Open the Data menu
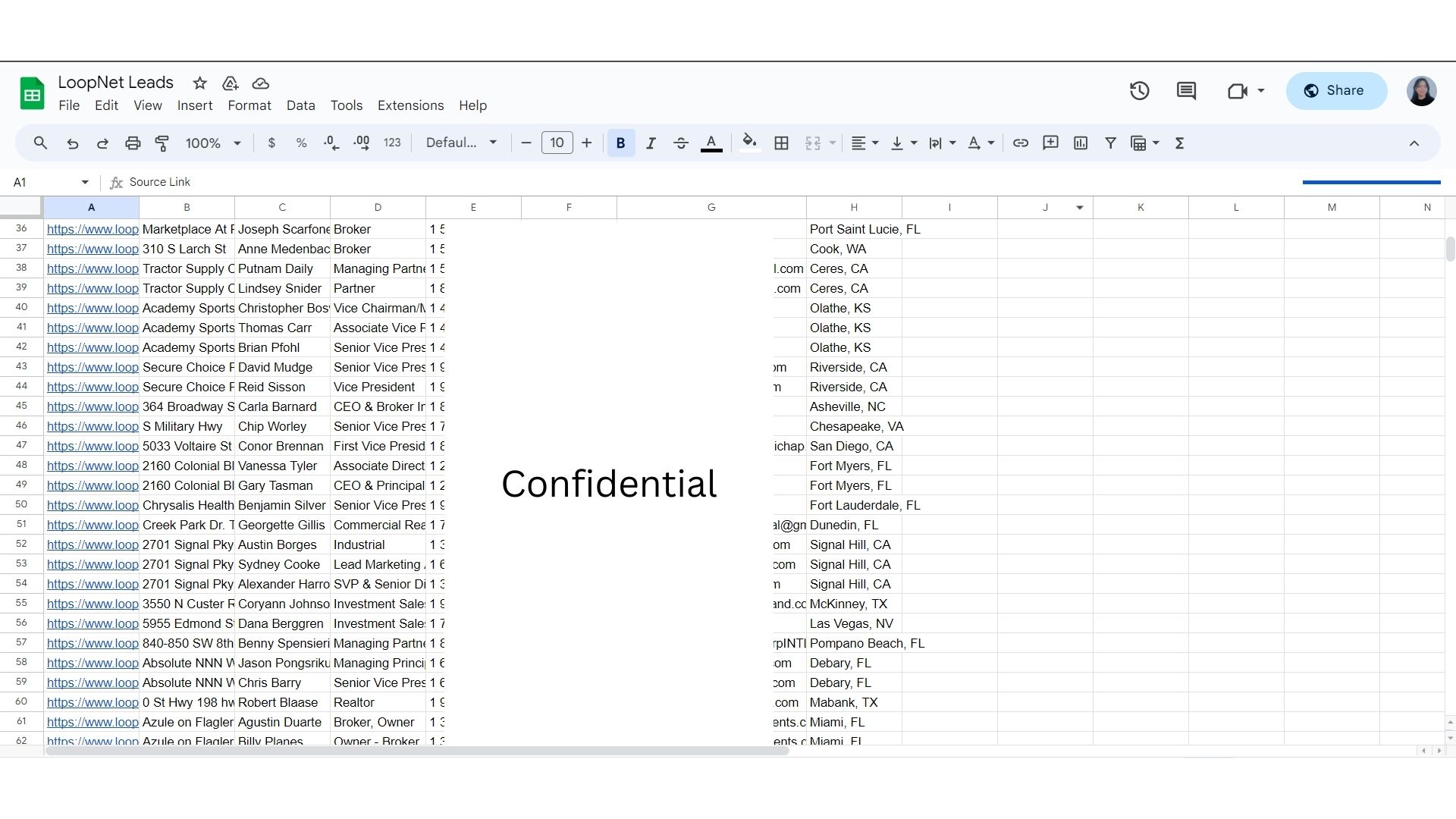 pos(300,106)
